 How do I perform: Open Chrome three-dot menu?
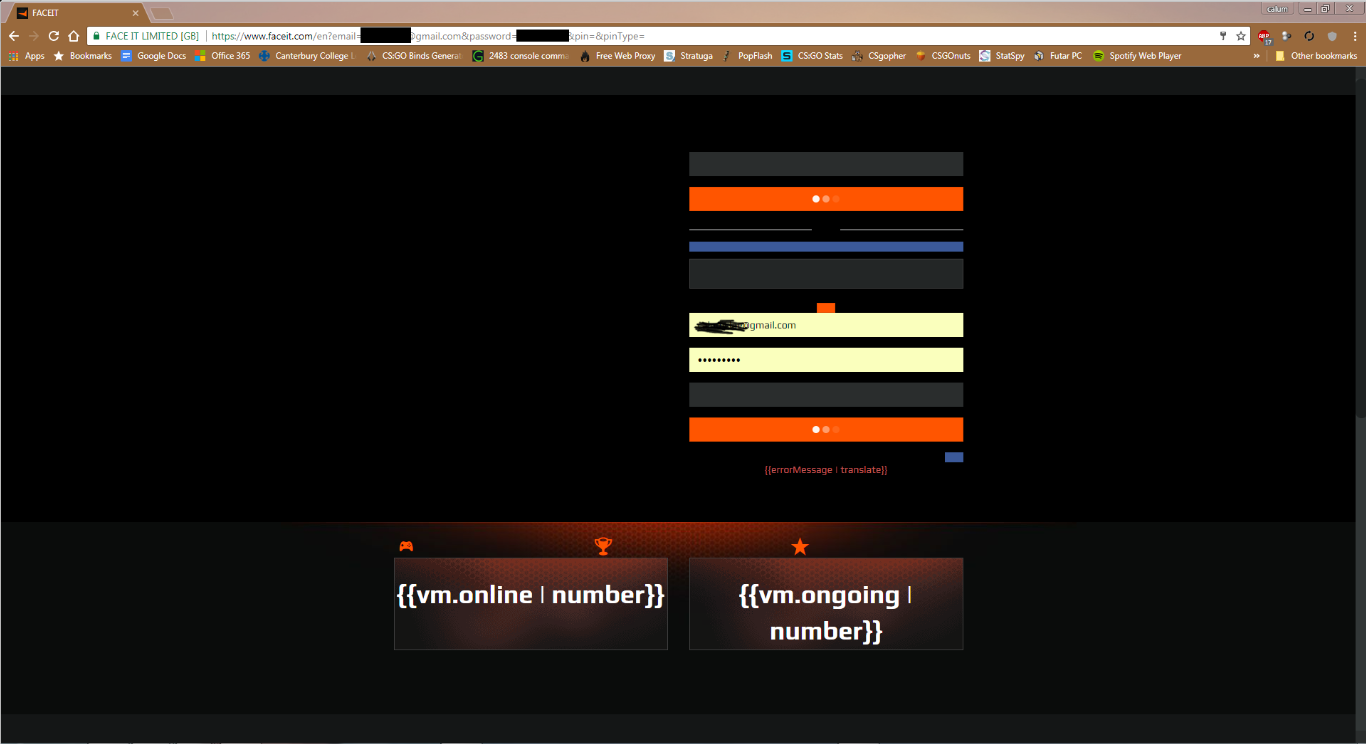[x=1354, y=36]
